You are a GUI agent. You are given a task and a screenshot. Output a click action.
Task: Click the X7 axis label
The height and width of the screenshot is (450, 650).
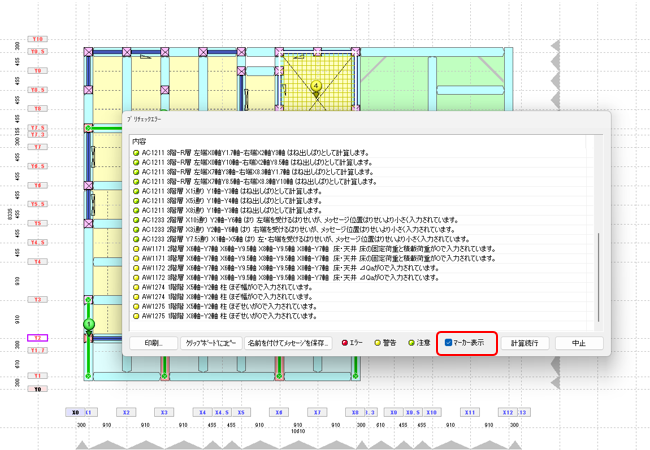tap(317, 412)
